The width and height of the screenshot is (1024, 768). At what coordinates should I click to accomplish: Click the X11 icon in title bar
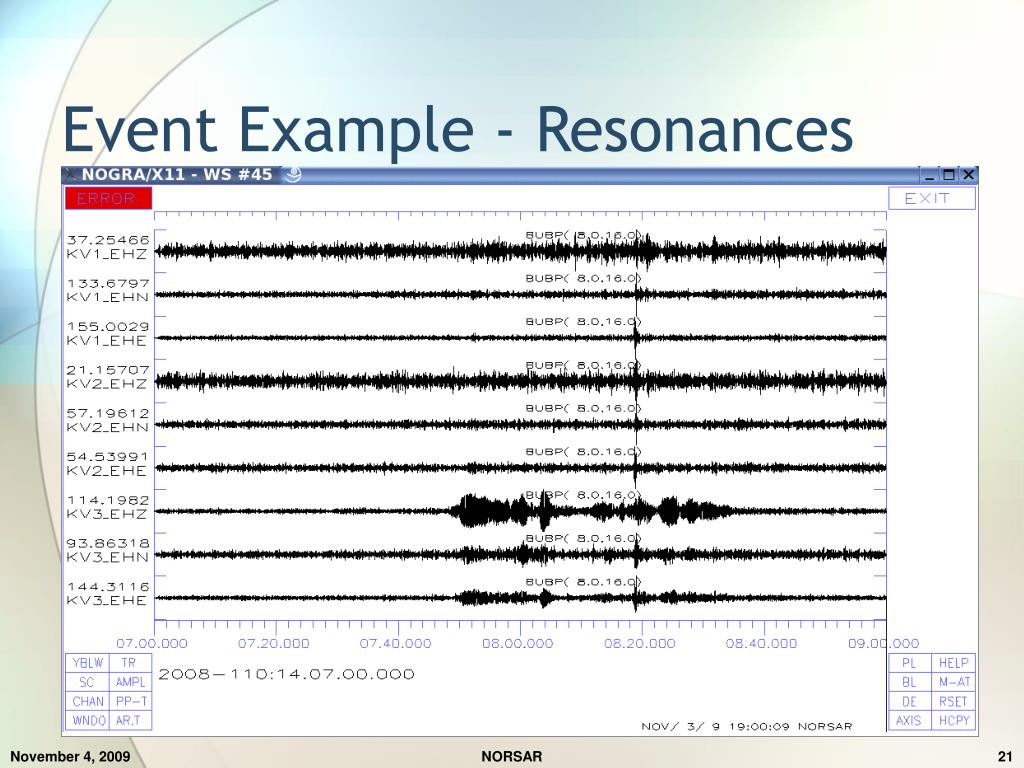(x=71, y=174)
